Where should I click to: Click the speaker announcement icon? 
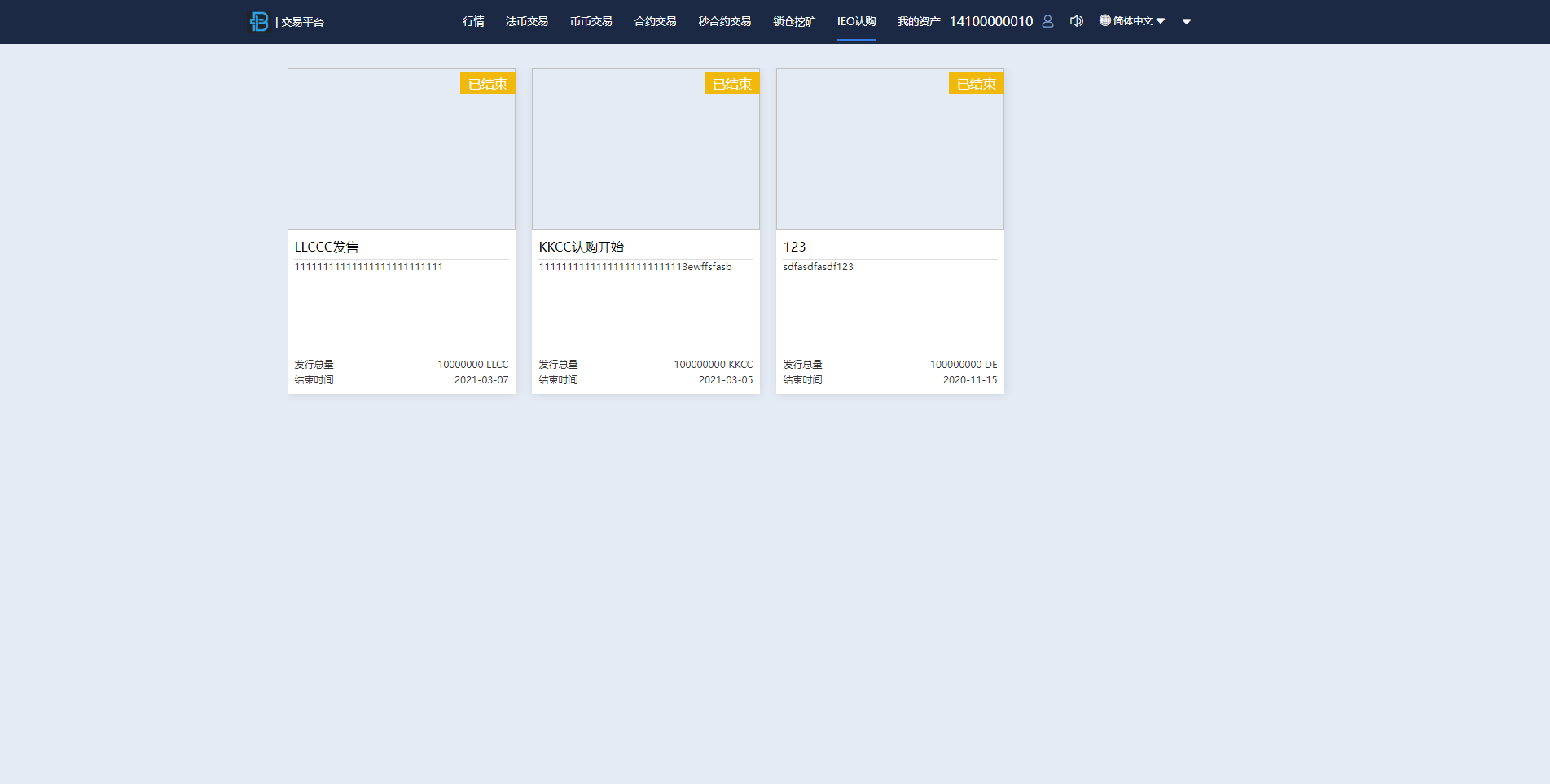click(1076, 21)
